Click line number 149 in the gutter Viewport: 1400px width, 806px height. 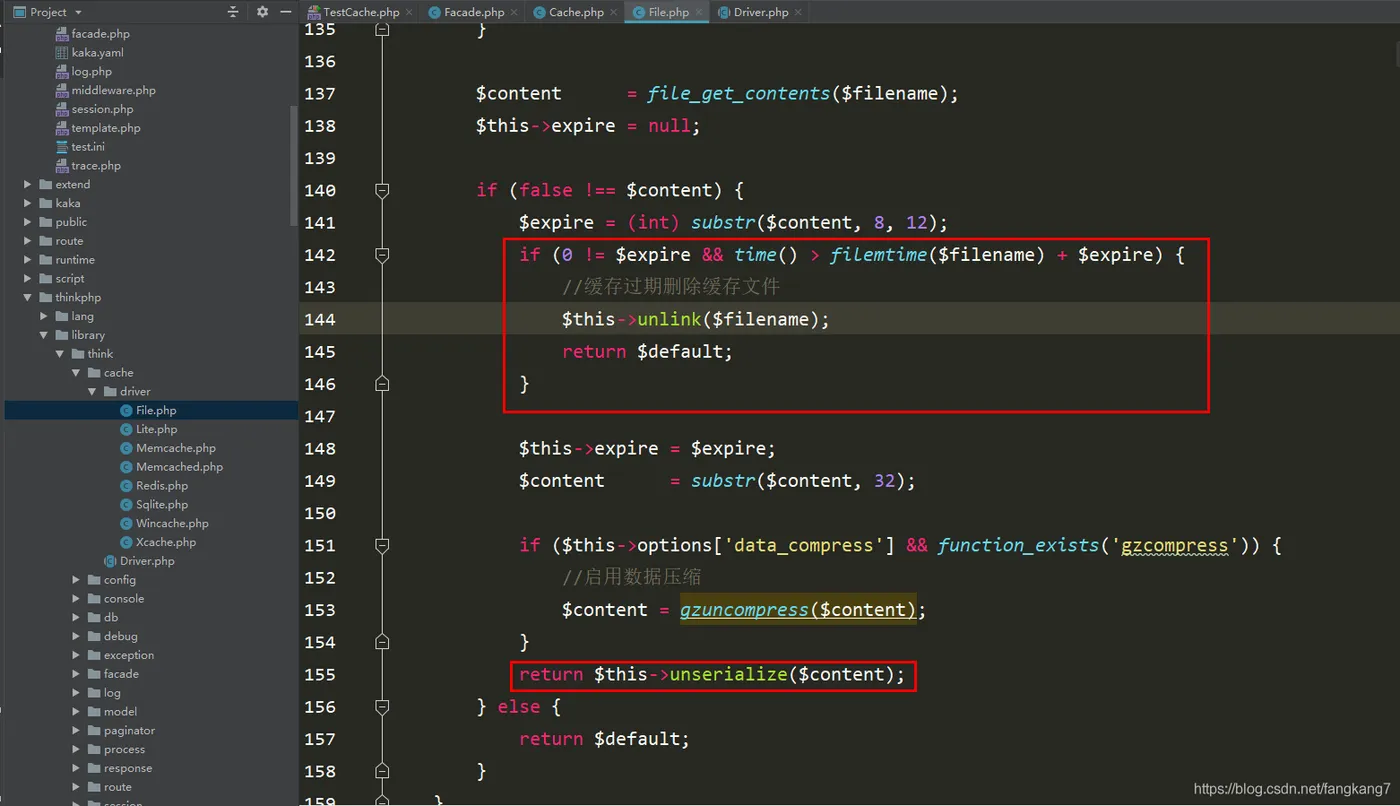coord(320,481)
